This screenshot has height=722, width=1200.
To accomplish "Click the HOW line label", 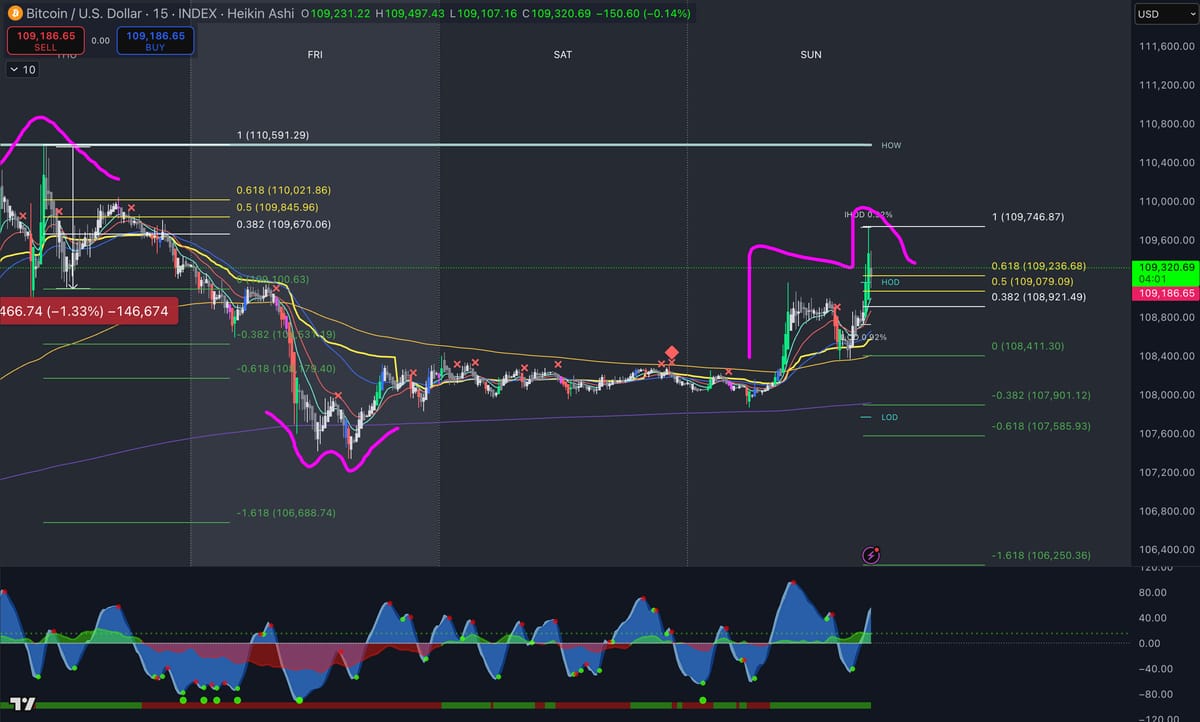I will pyautogui.click(x=891, y=146).
